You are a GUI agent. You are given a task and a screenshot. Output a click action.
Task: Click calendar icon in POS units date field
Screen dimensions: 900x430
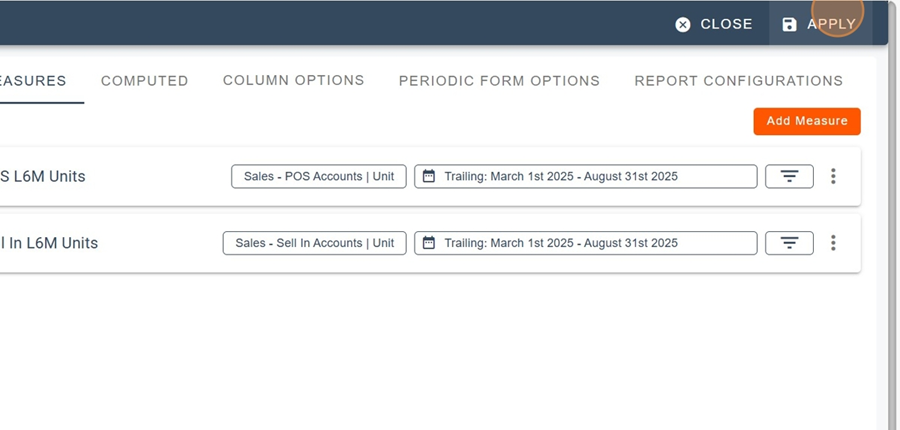coord(429,176)
